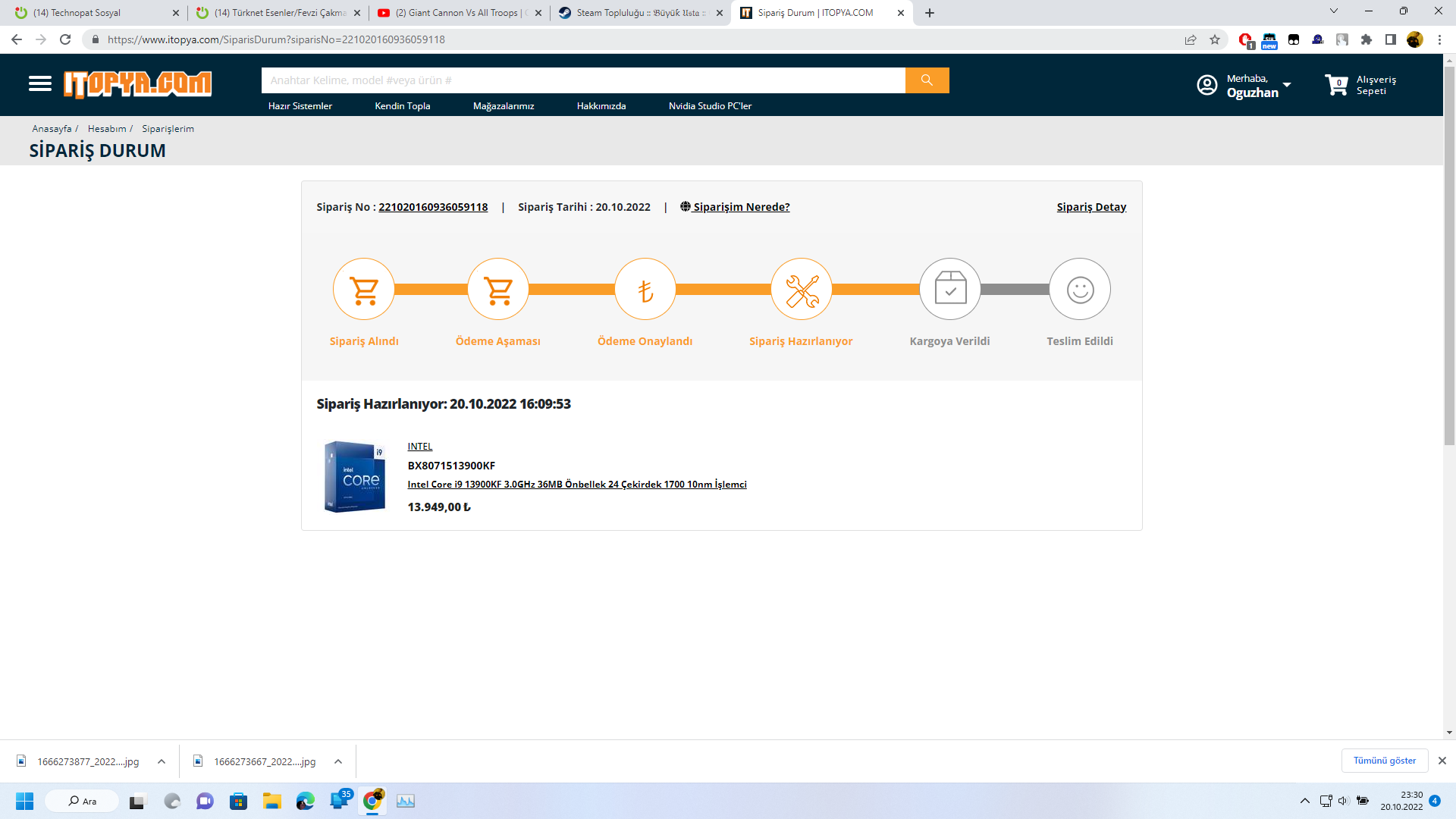
Task: Open the browser Extensions puzzle icon
Action: [x=1367, y=39]
